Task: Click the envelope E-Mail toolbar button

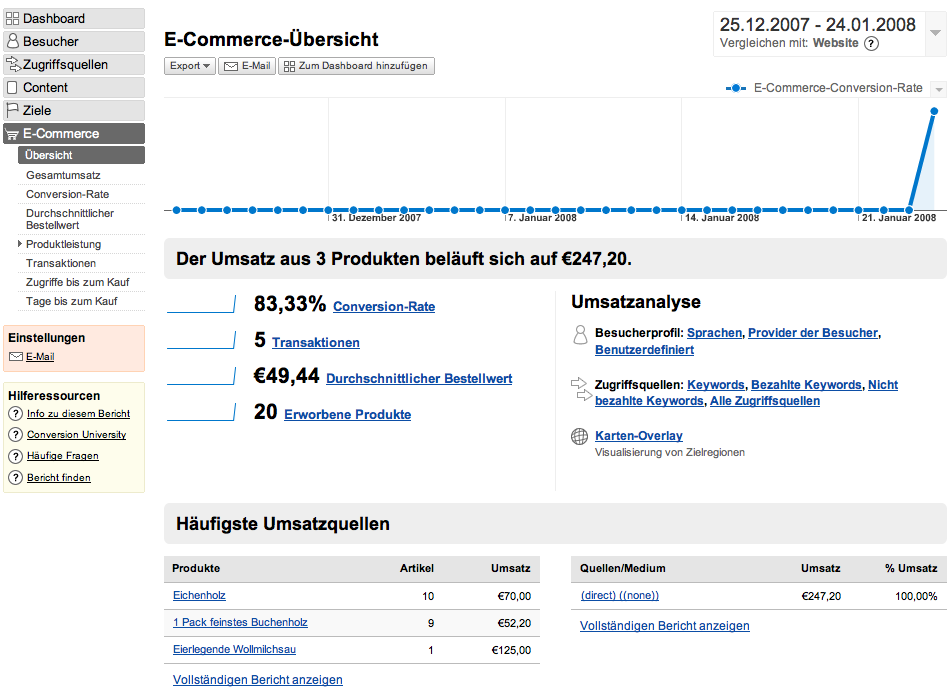Action: point(246,66)
